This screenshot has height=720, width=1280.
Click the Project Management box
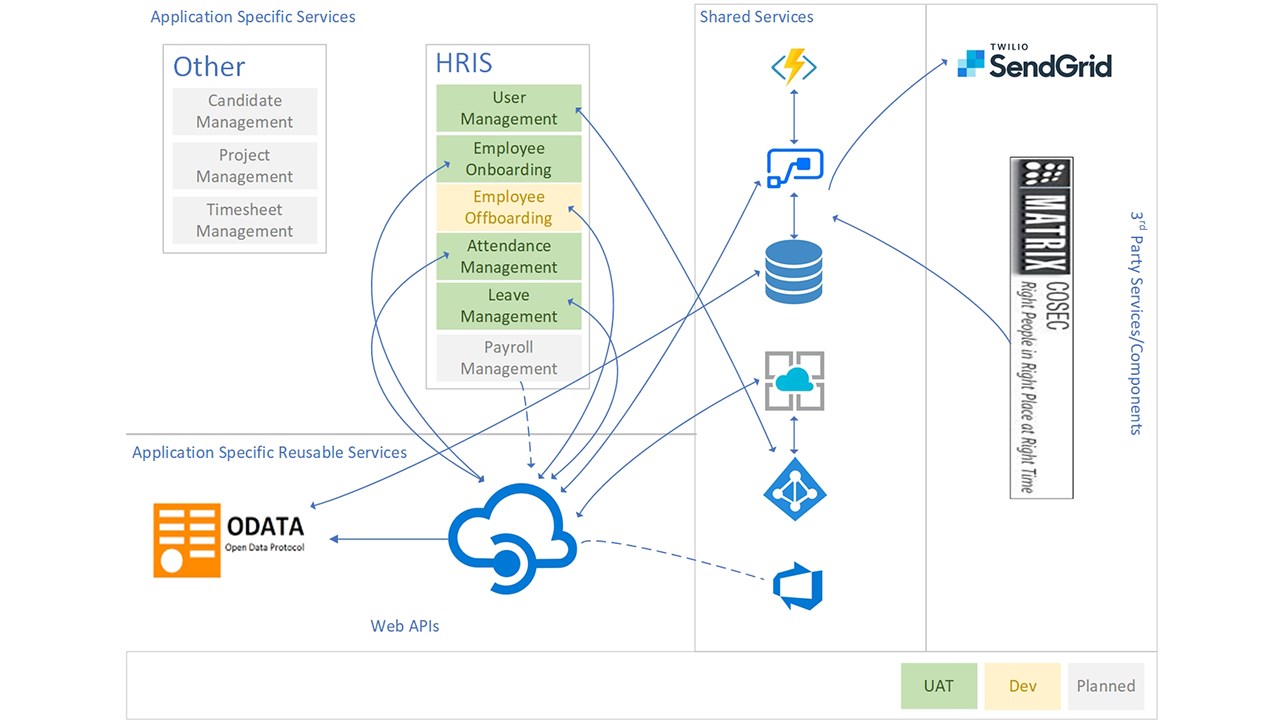[245, 166]
